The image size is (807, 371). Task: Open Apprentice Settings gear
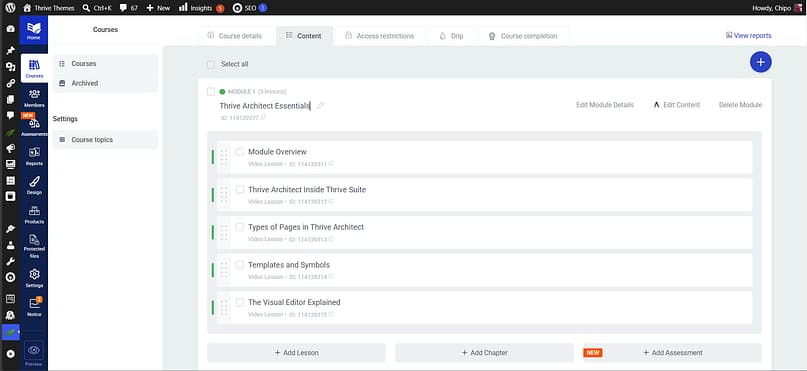point(34,278)
